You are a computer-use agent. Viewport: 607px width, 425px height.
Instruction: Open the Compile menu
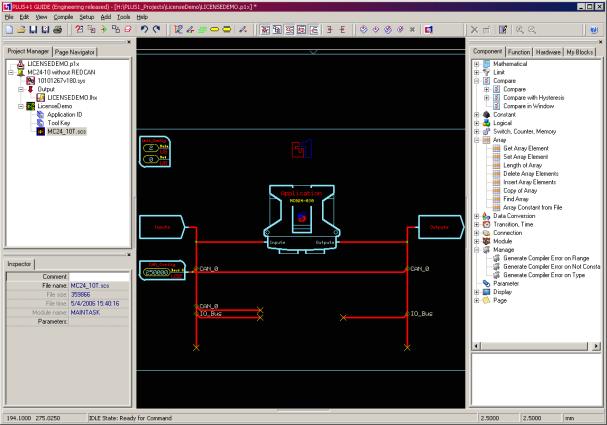coord(63,17)
